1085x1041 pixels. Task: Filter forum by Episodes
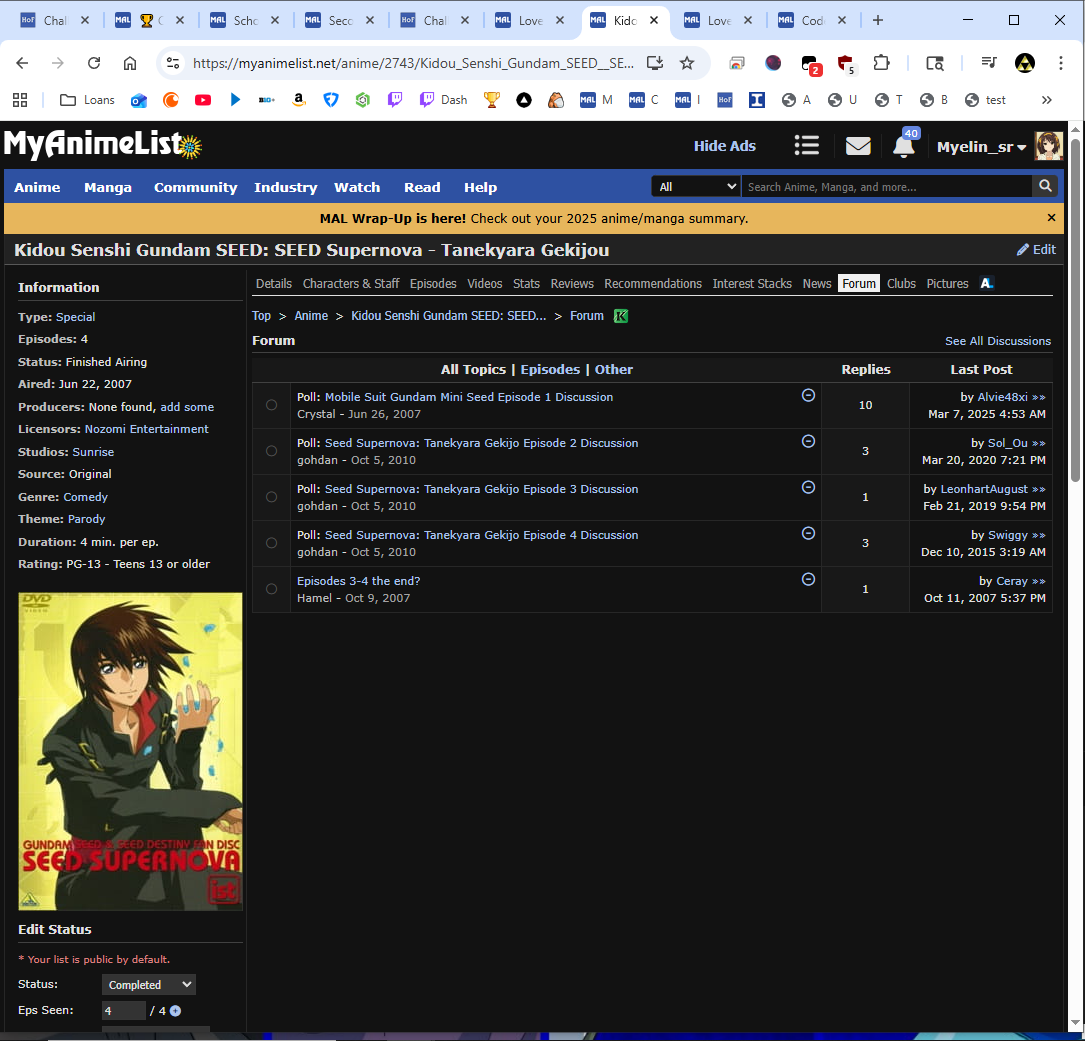click(550, 370)
